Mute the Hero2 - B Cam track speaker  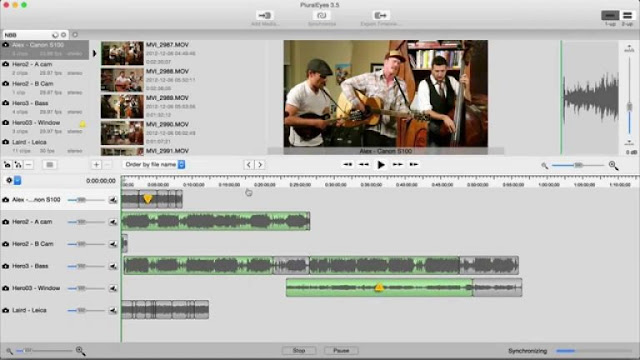click(113, 244)
